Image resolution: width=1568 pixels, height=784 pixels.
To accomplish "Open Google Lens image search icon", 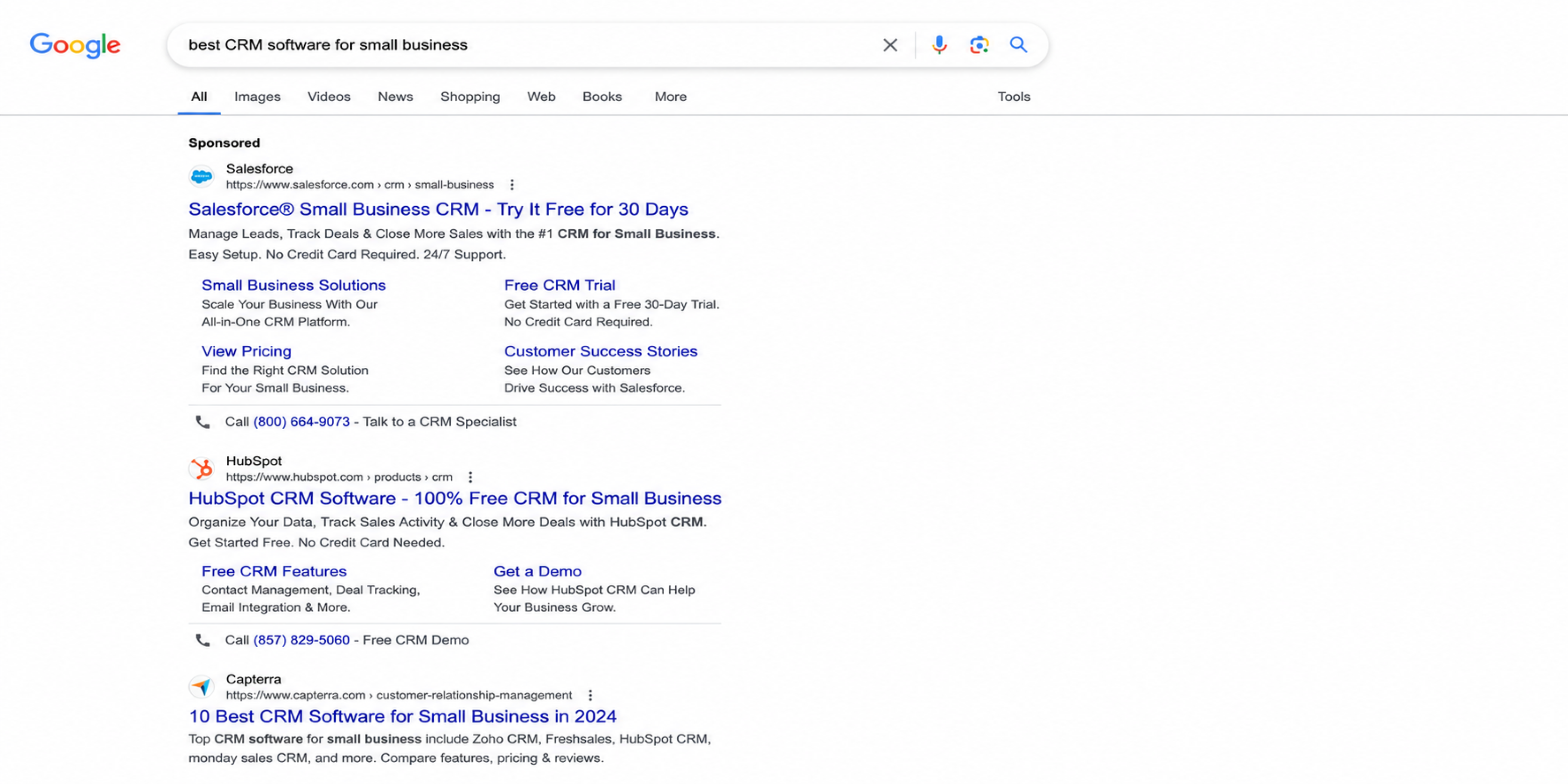I will [979, 45].
